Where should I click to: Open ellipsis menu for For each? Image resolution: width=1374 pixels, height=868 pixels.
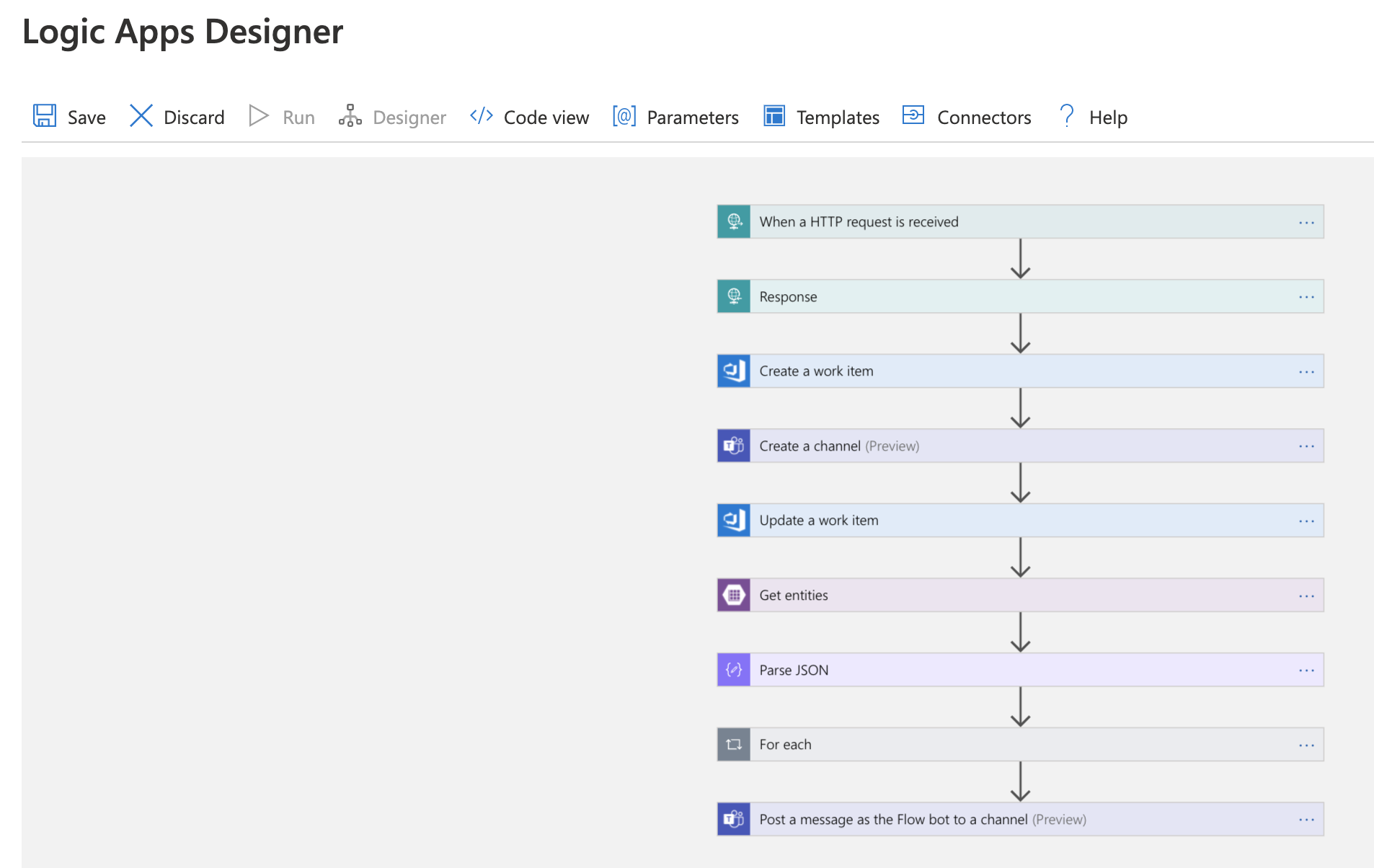pyautogui.click(x=1306, y=745)
